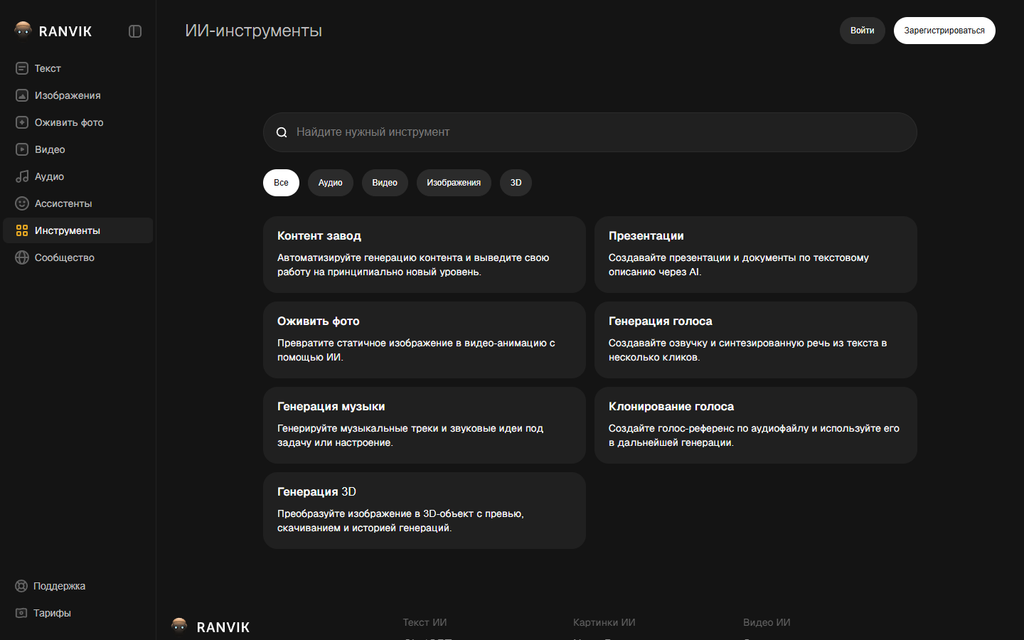Open the Текст section in sidebar
This screenshot has height=640, width=1024.
(x=78, y=68)
